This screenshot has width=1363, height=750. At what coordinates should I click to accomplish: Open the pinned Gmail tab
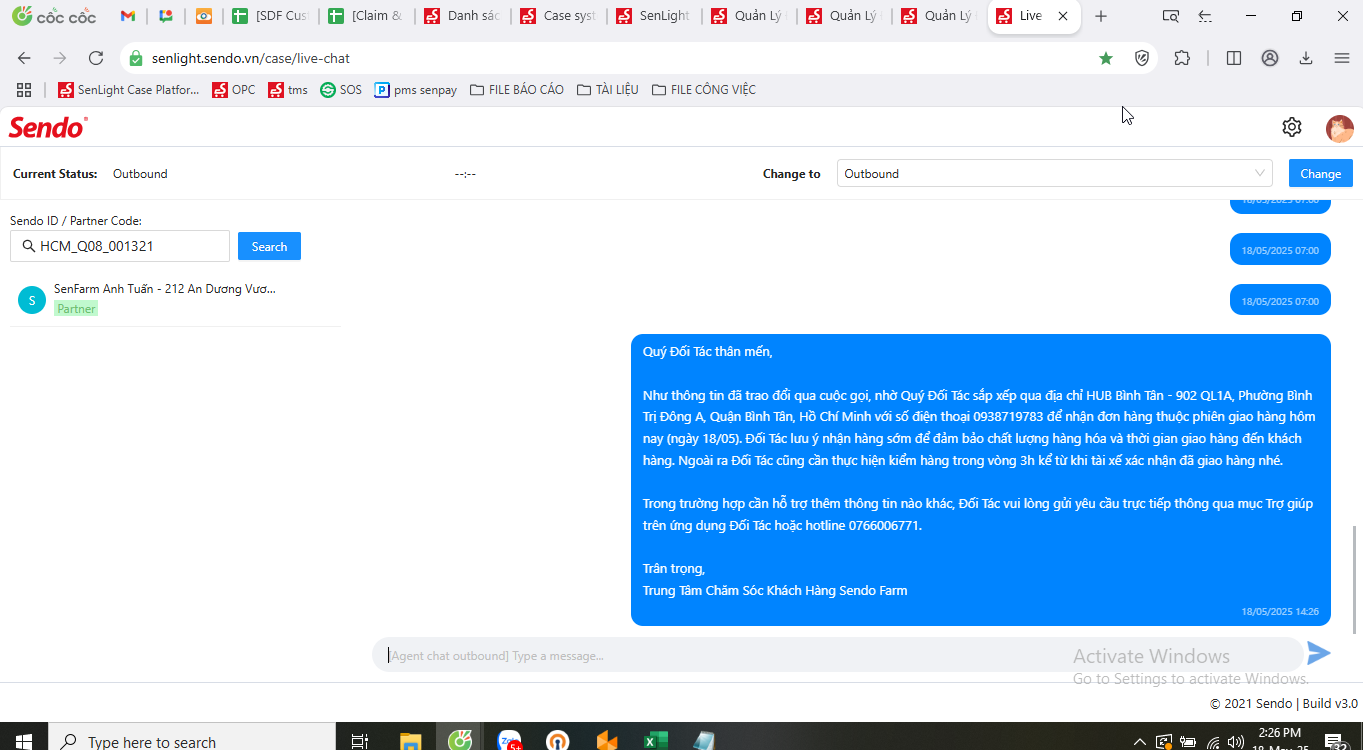[127, 16]
